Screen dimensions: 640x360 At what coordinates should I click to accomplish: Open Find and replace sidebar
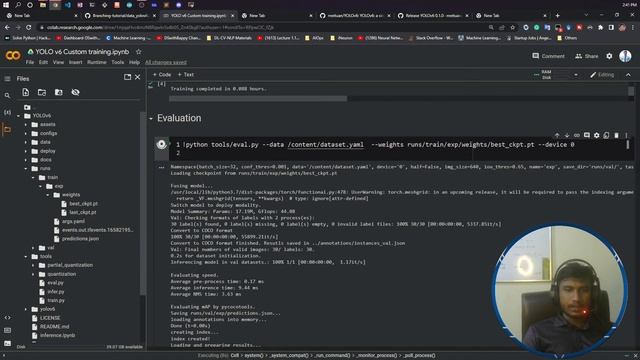(7, 96)
